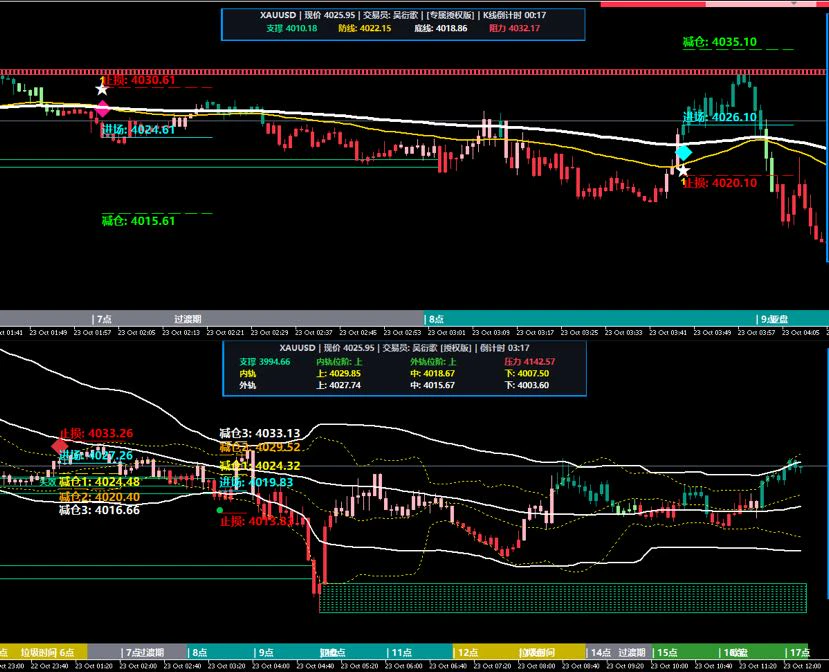Select the 止损: 4033.26 label in lower chart
Image resolution: width=829 pixels, height=672 pixels.
(96, 434)
